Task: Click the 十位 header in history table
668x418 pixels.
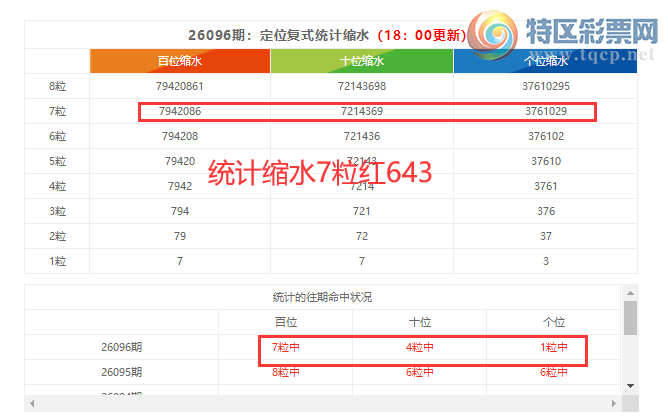Action: point(420,322)
